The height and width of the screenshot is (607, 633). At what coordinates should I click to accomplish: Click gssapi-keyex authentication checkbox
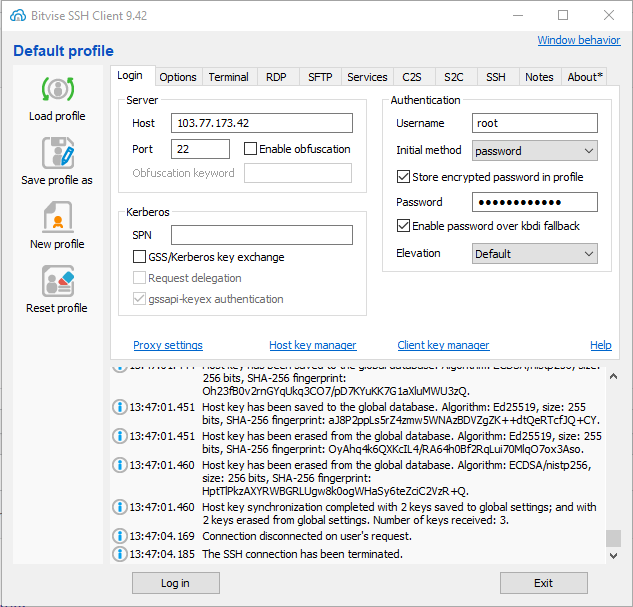(139, 299)
